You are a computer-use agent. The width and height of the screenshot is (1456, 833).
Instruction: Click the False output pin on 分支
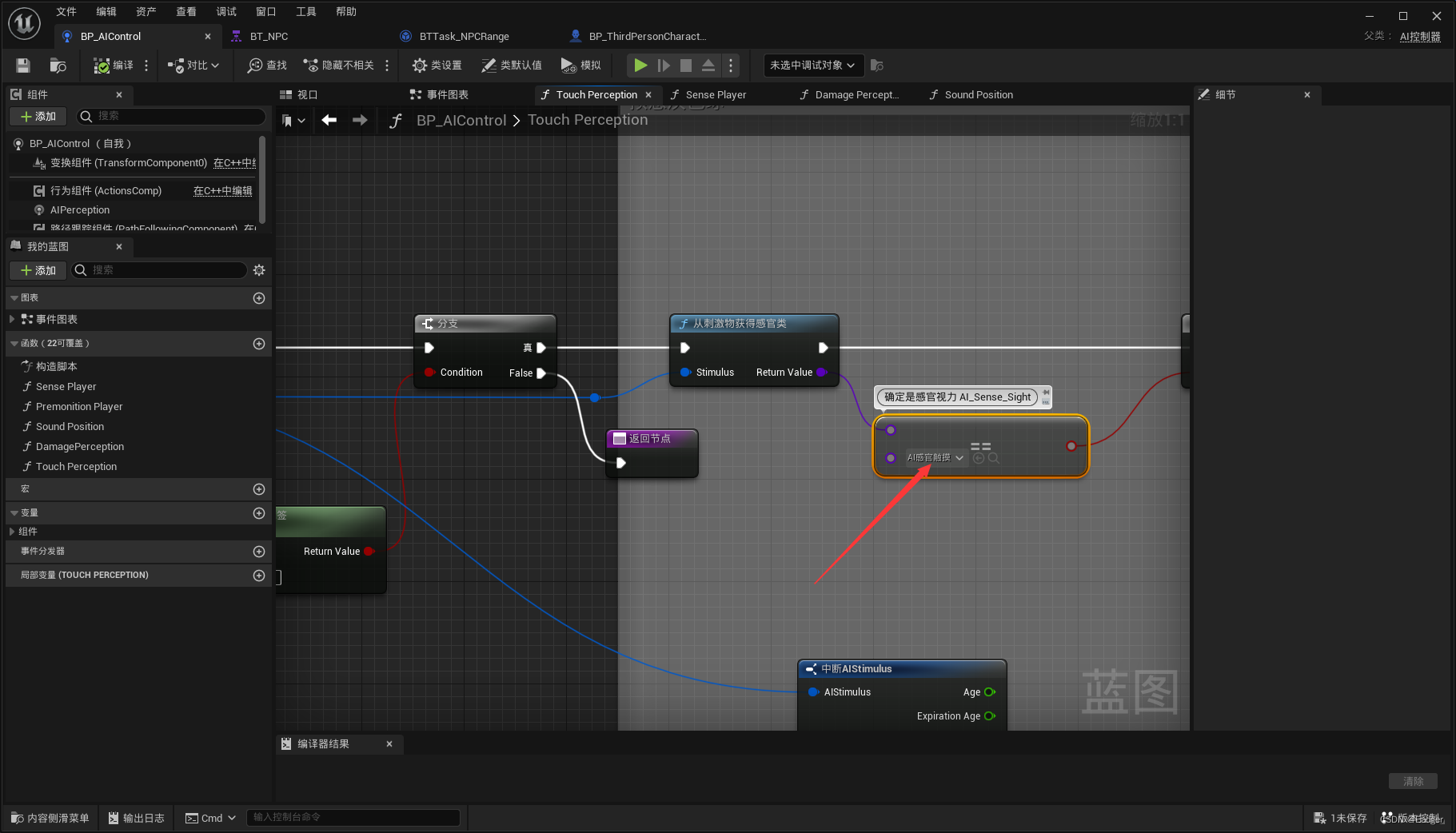(x=541, y=373)
